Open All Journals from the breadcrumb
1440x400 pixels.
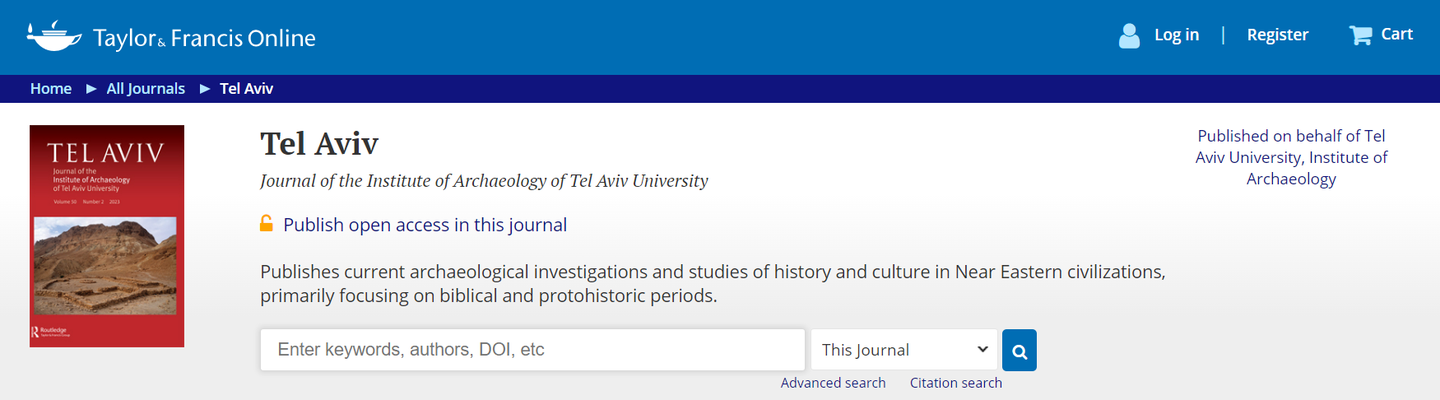146,88
